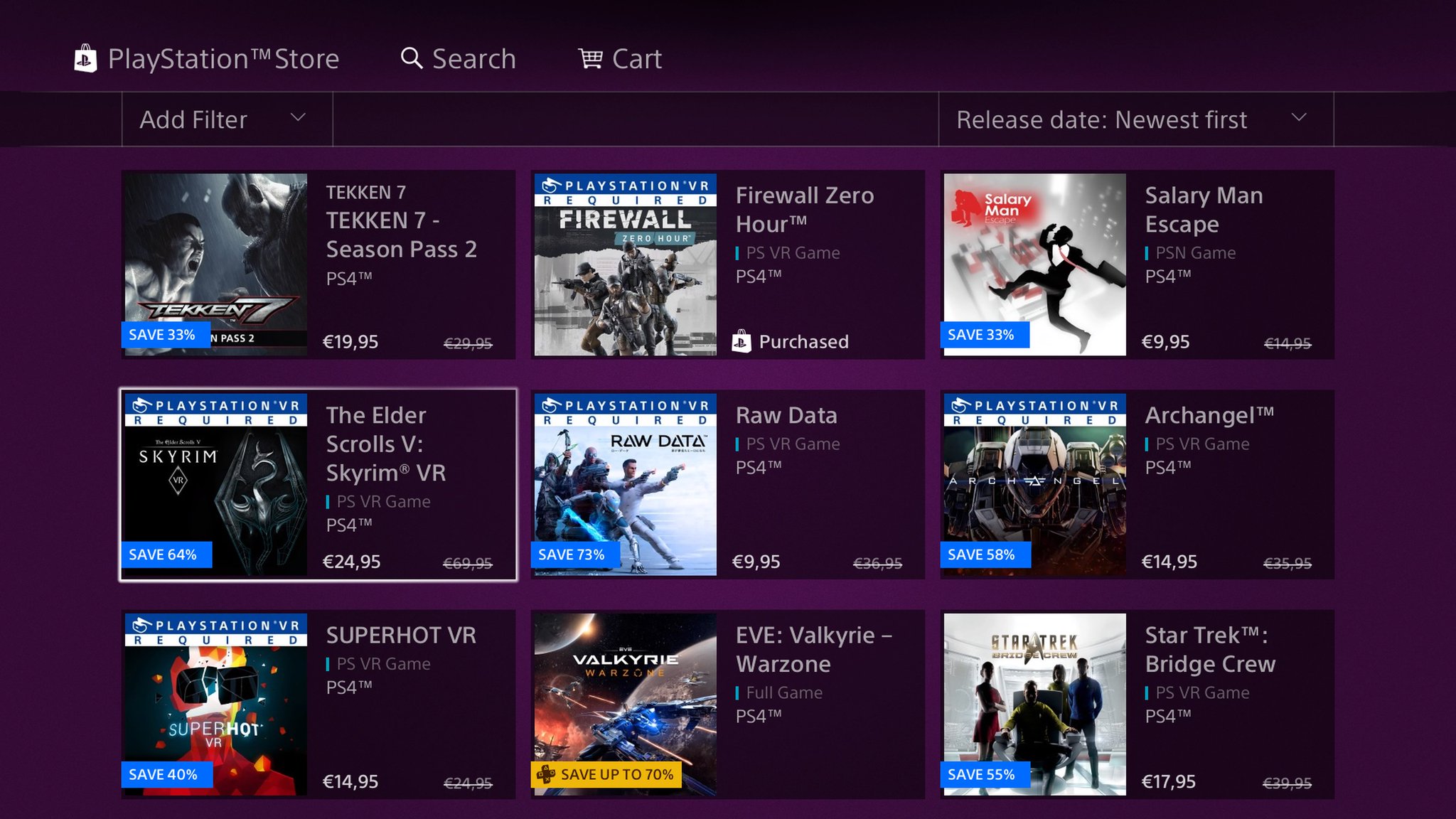Select Firewall Zero Hour title text
The height and width of the screenshot is (819, 1456).
805,210
